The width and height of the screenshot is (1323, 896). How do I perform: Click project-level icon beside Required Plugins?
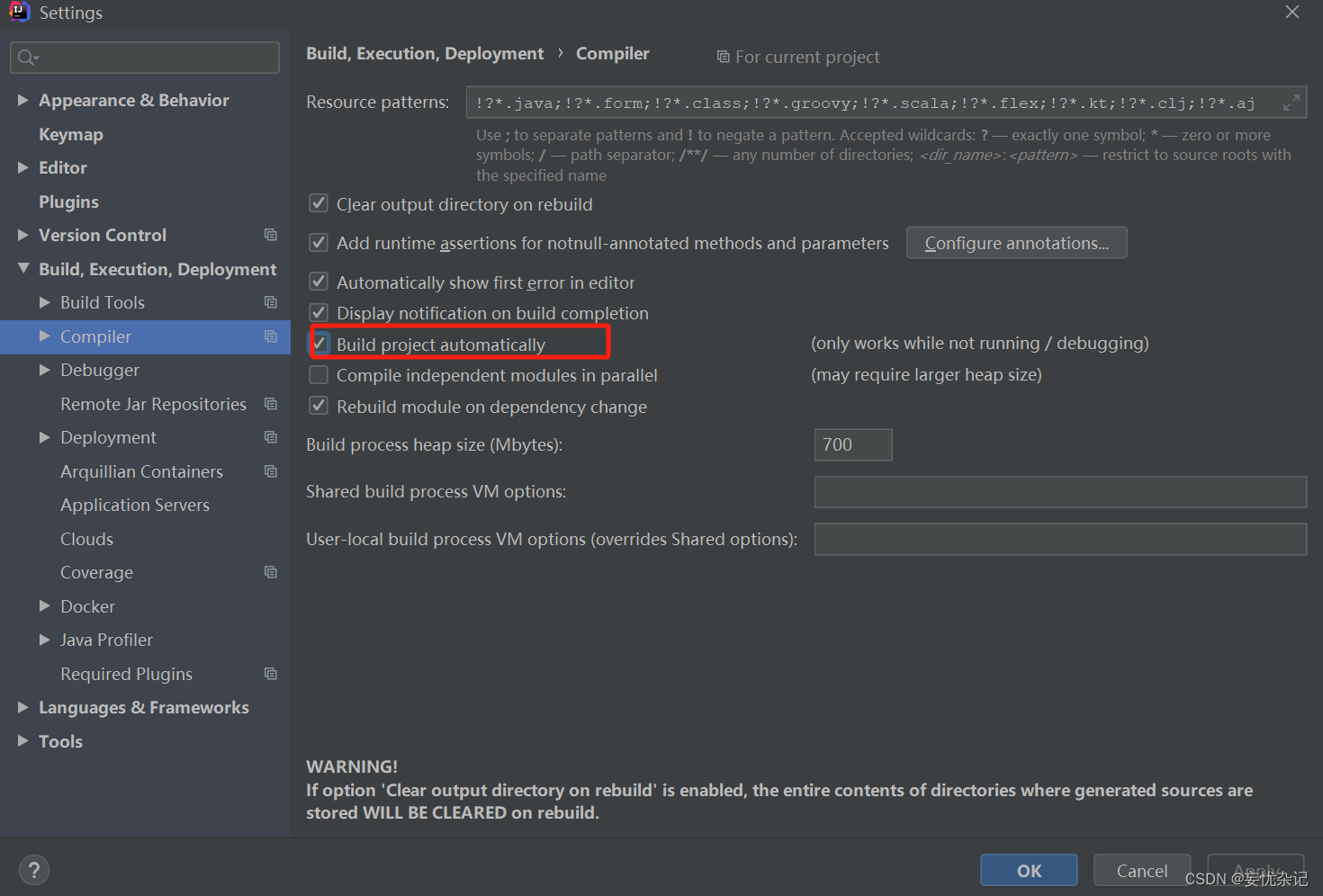(270, 674)
